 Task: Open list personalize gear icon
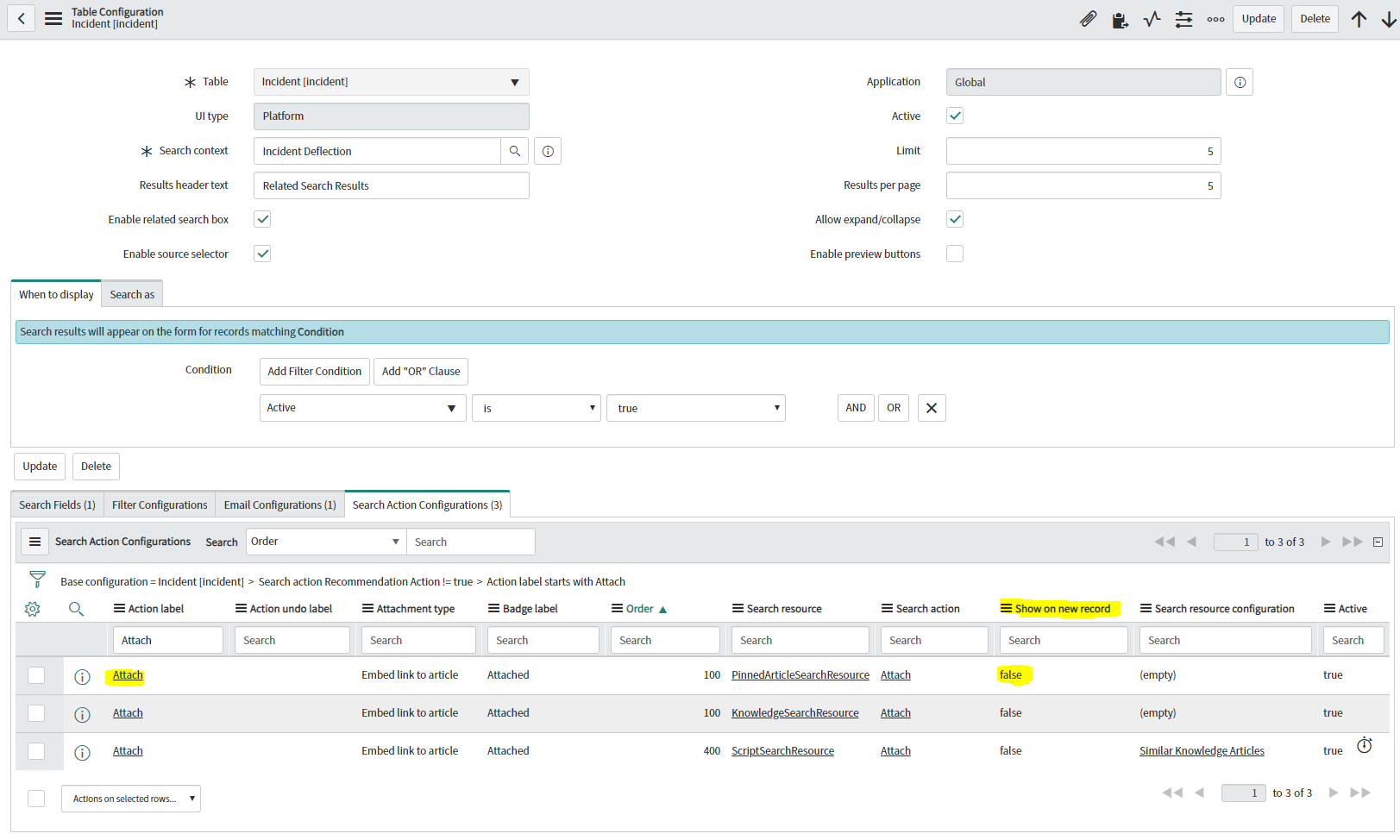(x=33, y=609)
